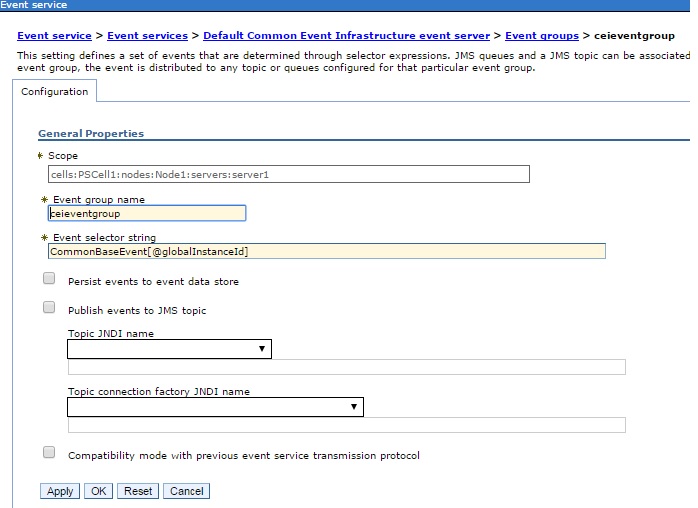This screenshot has width=698, height=508.
Task: Go to Event services breadcrumb link
Action: 147,36
